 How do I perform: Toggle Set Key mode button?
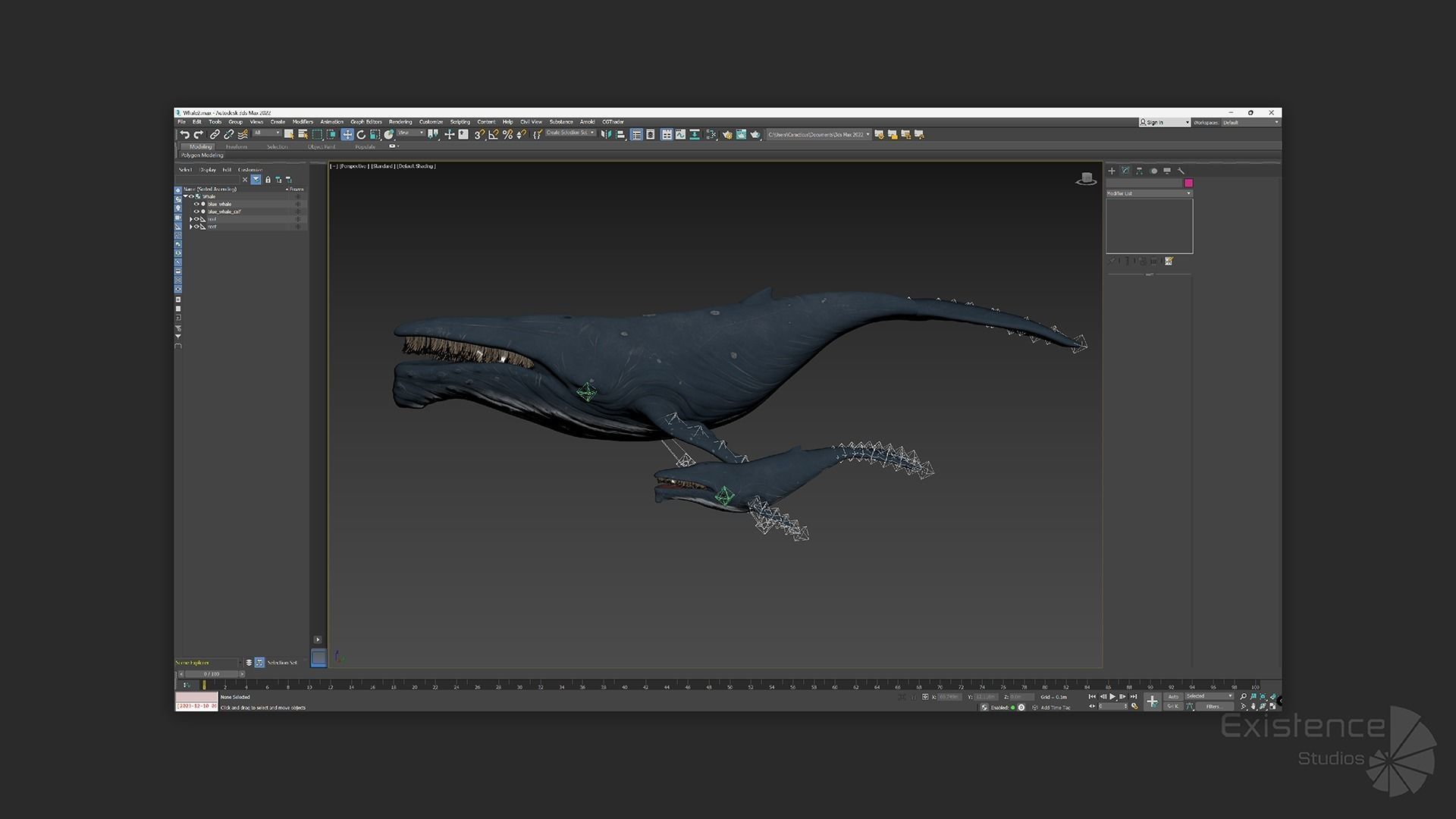click(1173, 706)
